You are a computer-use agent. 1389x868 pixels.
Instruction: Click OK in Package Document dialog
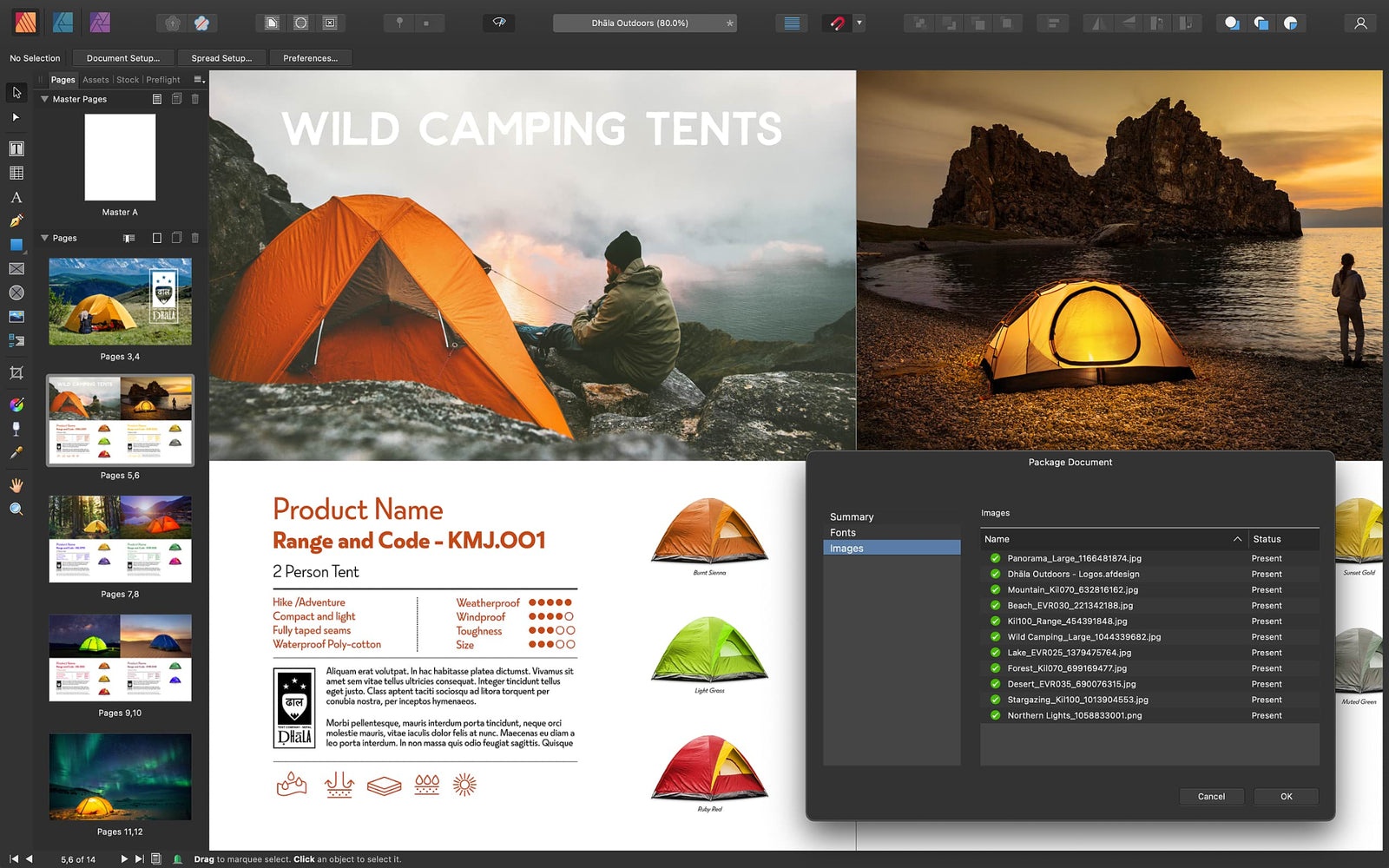(x=1286, y=797)
